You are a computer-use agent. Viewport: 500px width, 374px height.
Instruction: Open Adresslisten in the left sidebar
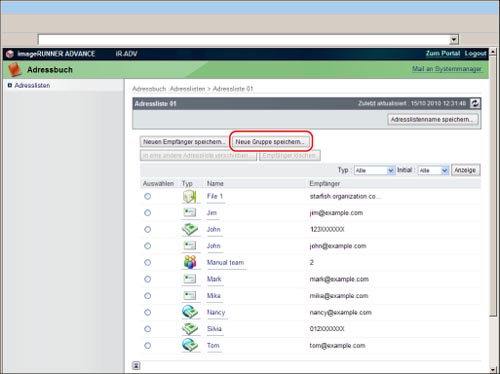click(x=32, y=85)
